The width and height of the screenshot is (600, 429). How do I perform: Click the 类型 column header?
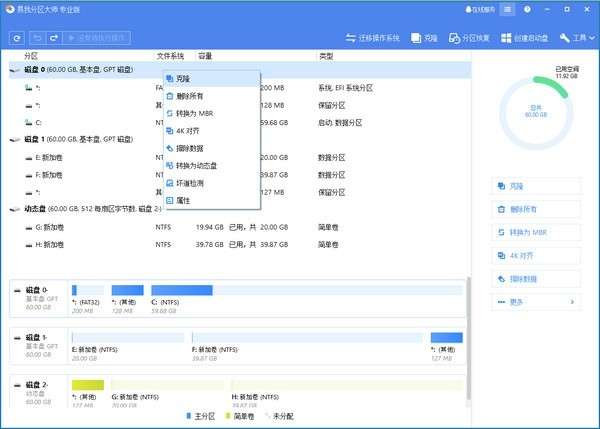(x=326, y=56)
